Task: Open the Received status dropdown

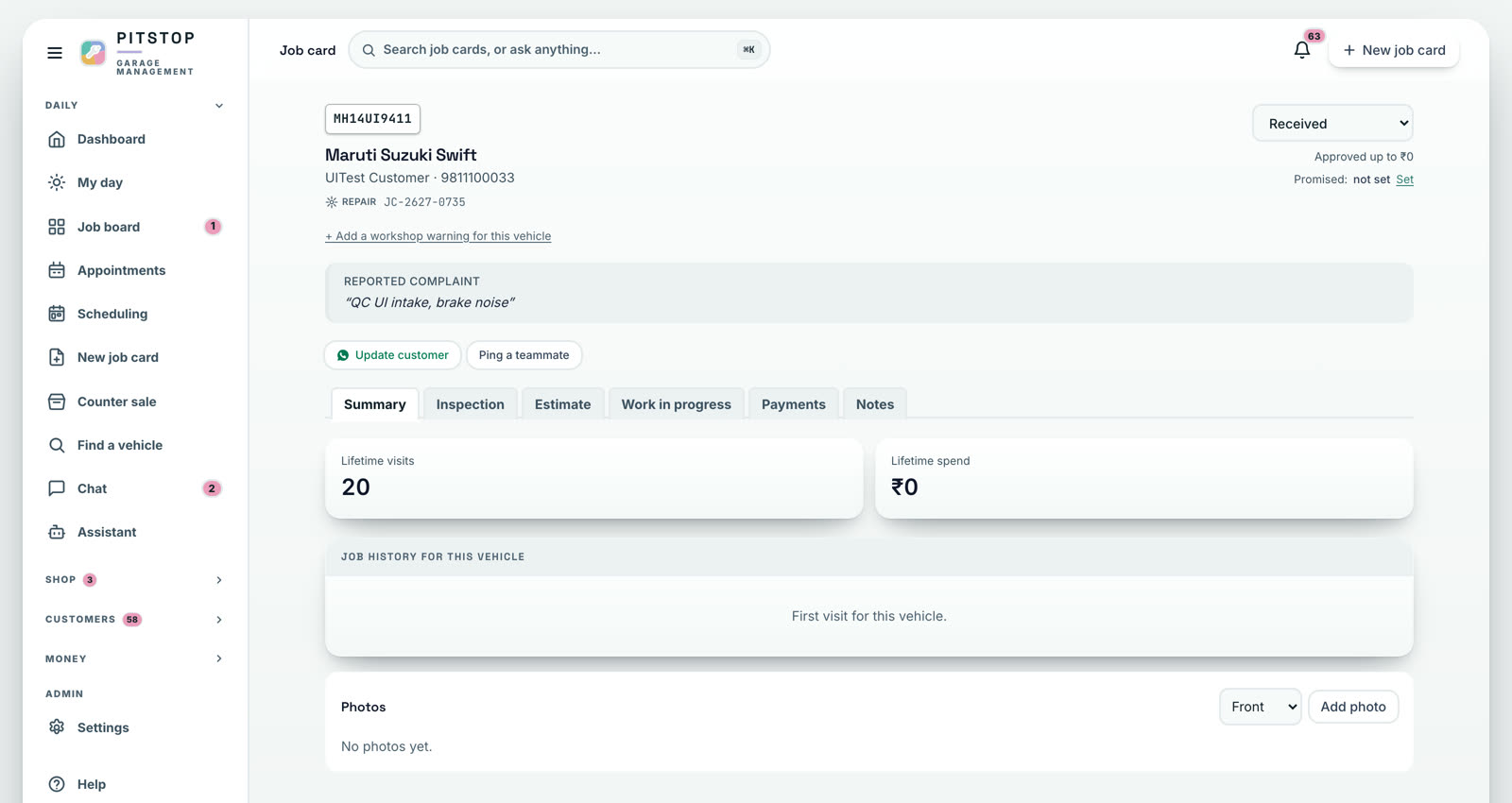Action: click(x=1332, y=124)
